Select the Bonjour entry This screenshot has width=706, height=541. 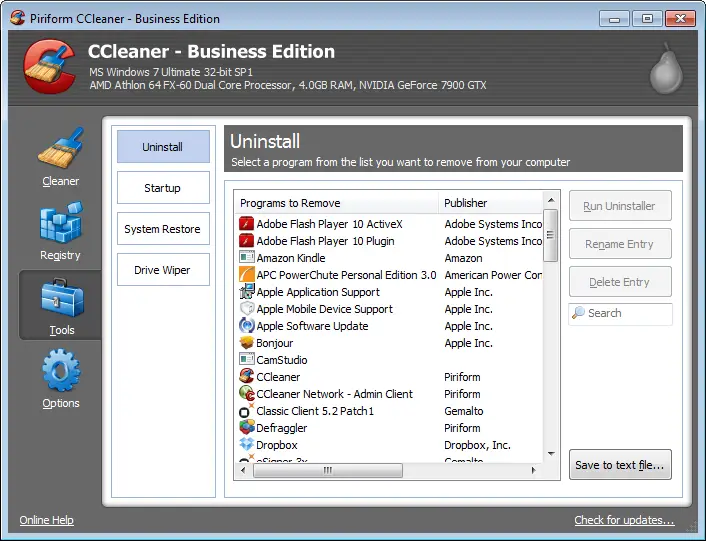point(389,343)
